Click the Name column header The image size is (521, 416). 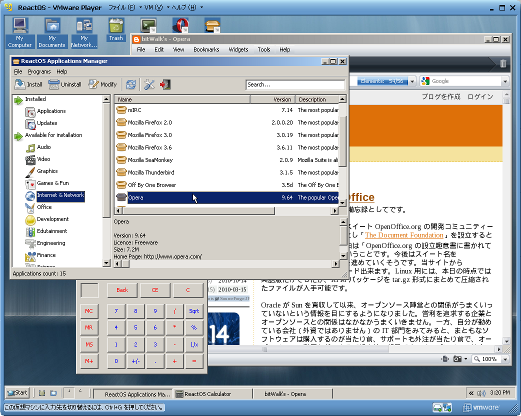(182, 99)
